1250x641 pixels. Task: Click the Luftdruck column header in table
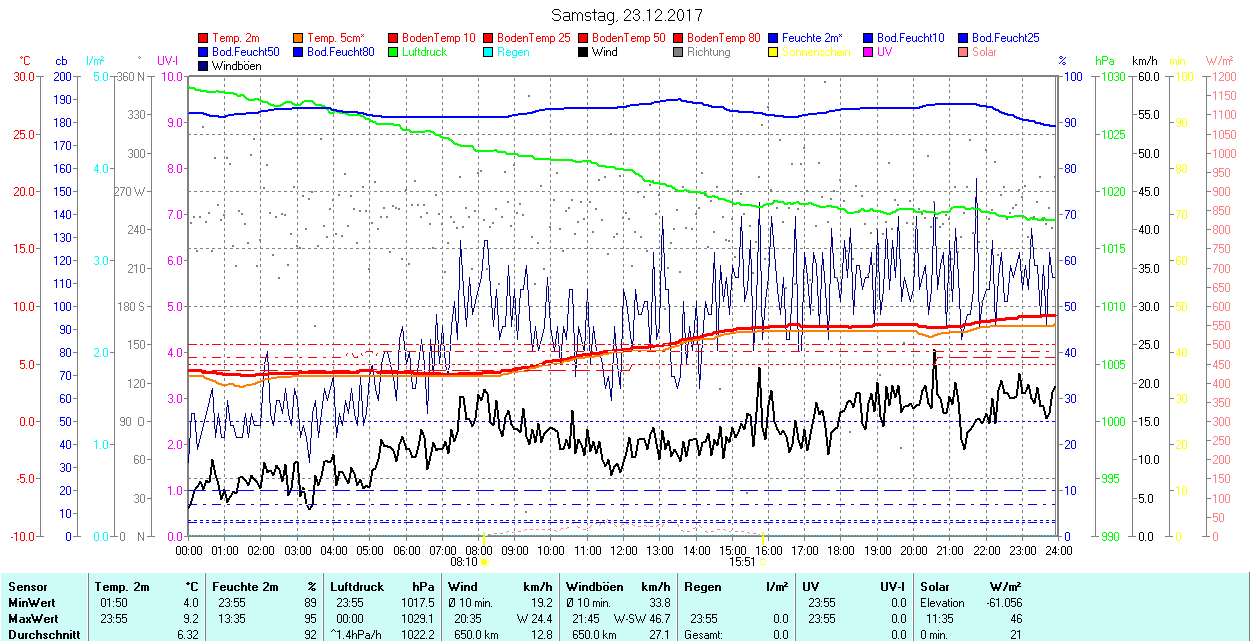[356, 587]
